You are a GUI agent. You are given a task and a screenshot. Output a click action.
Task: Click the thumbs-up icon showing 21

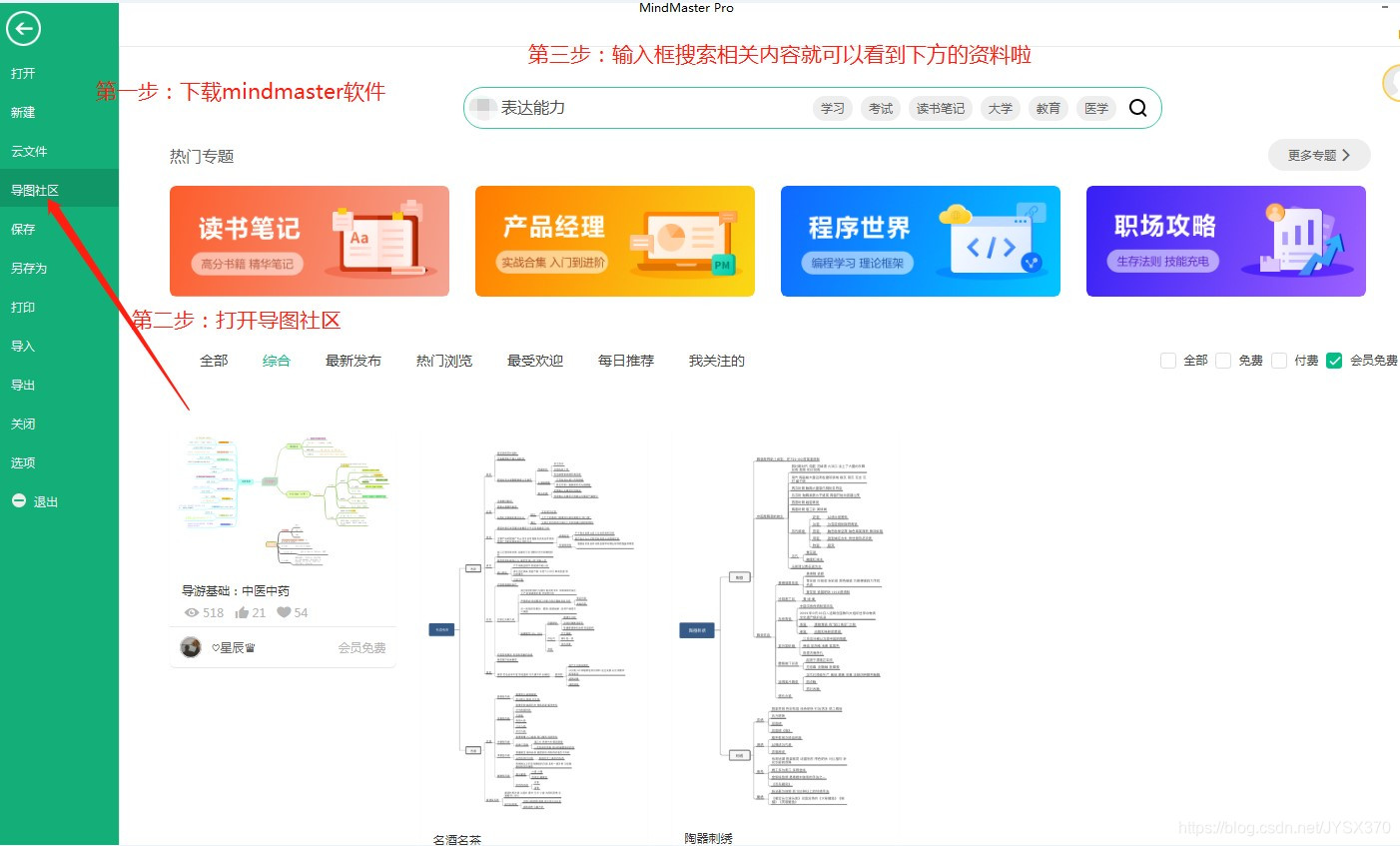tap(242, 612)
